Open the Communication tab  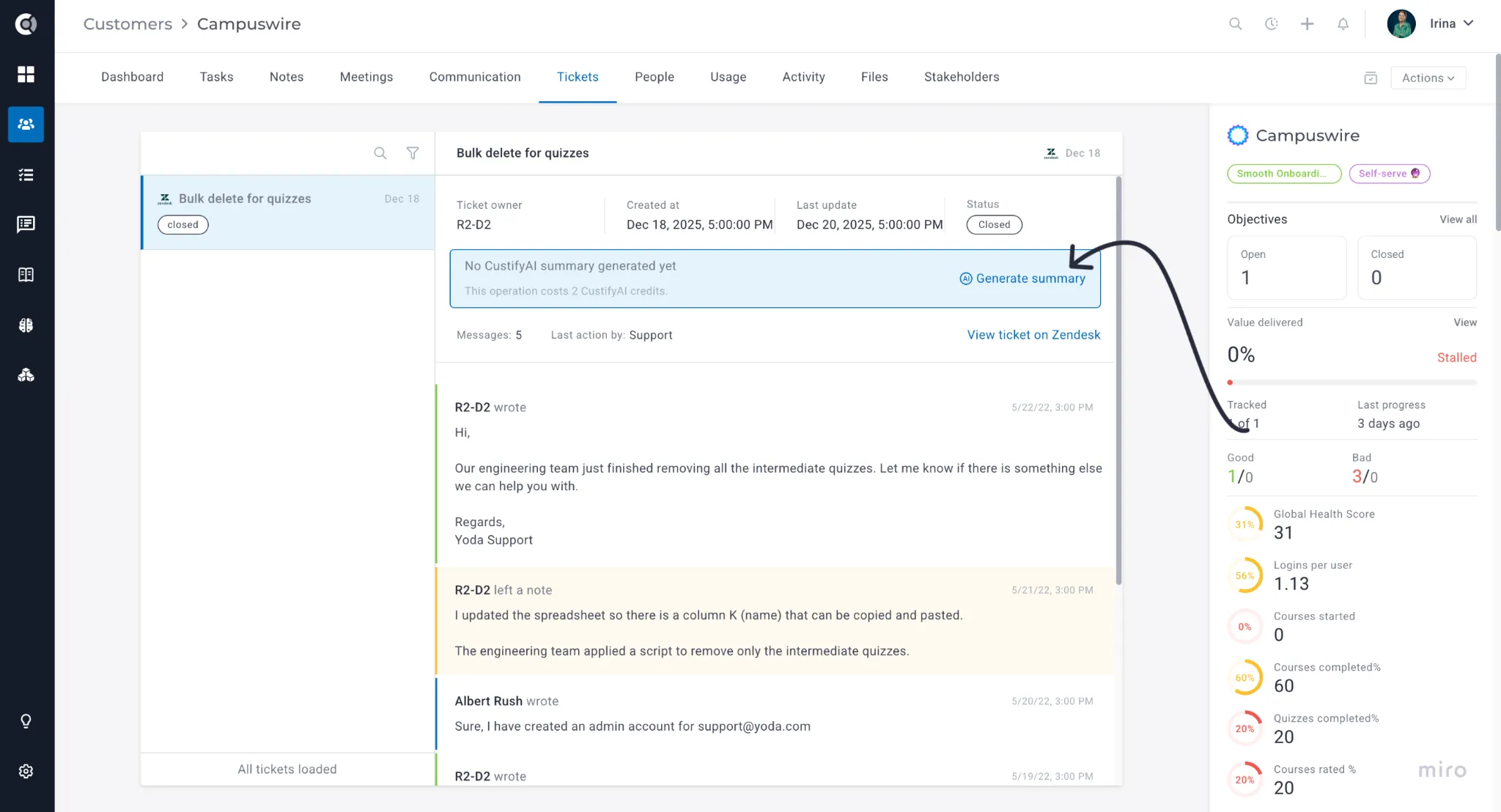(x=475, y=77)
